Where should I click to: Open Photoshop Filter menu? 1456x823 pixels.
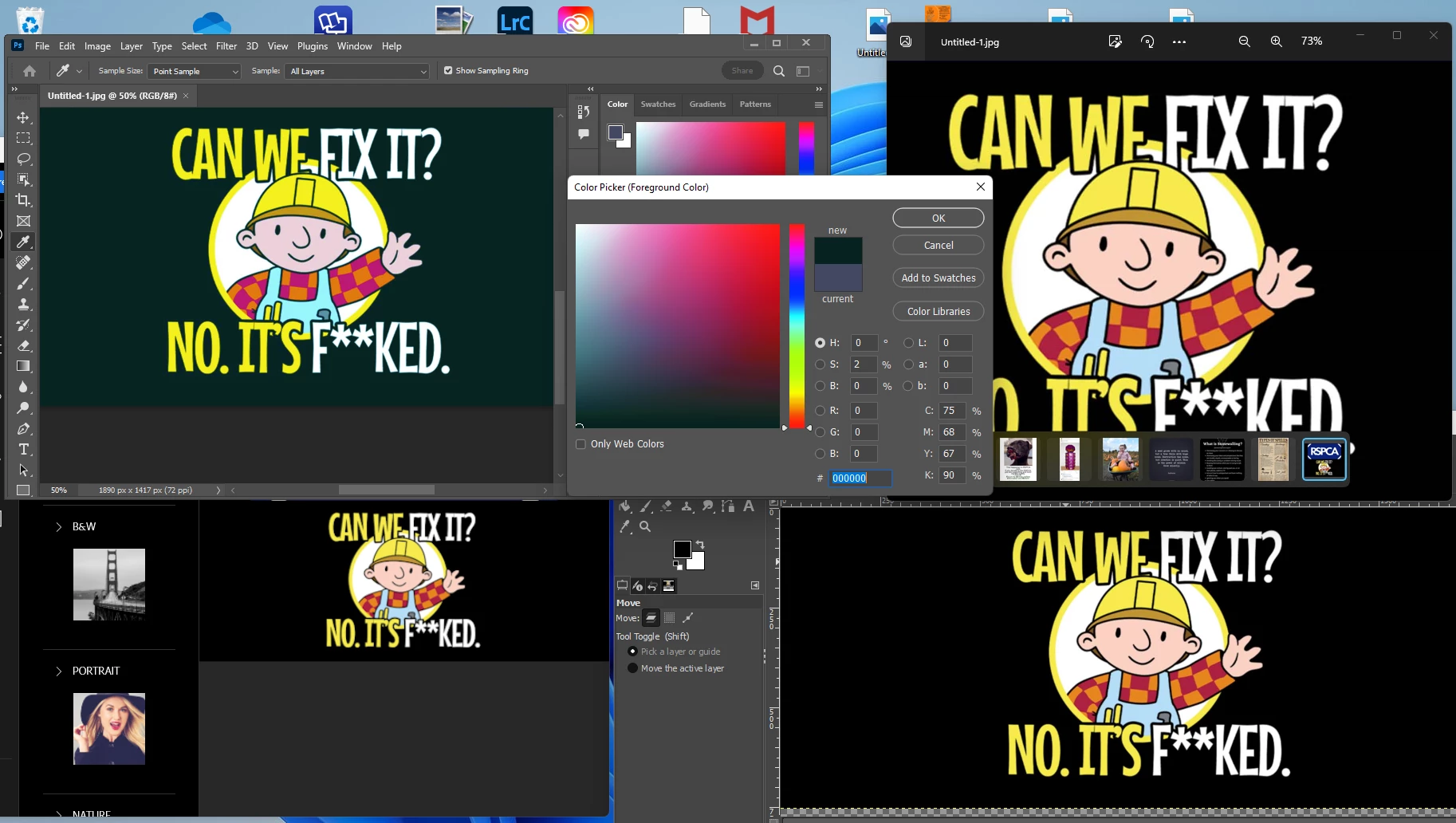click(226, 46)
